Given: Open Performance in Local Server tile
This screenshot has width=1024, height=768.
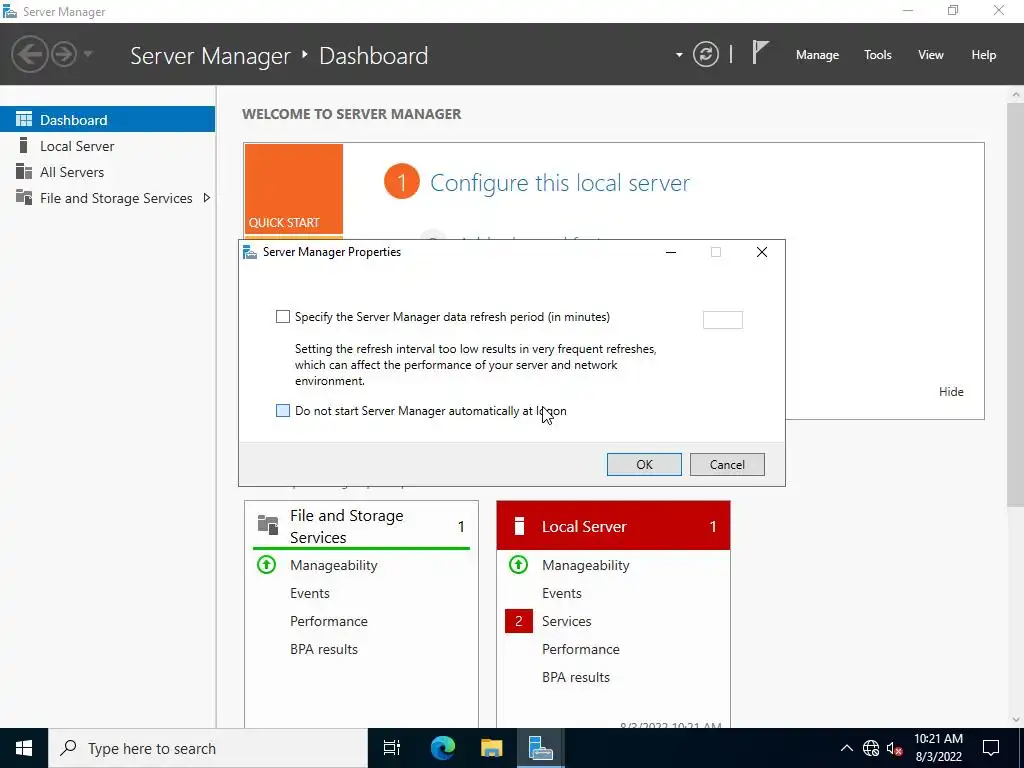Looking at the screenshot, I should pos(581,649).
